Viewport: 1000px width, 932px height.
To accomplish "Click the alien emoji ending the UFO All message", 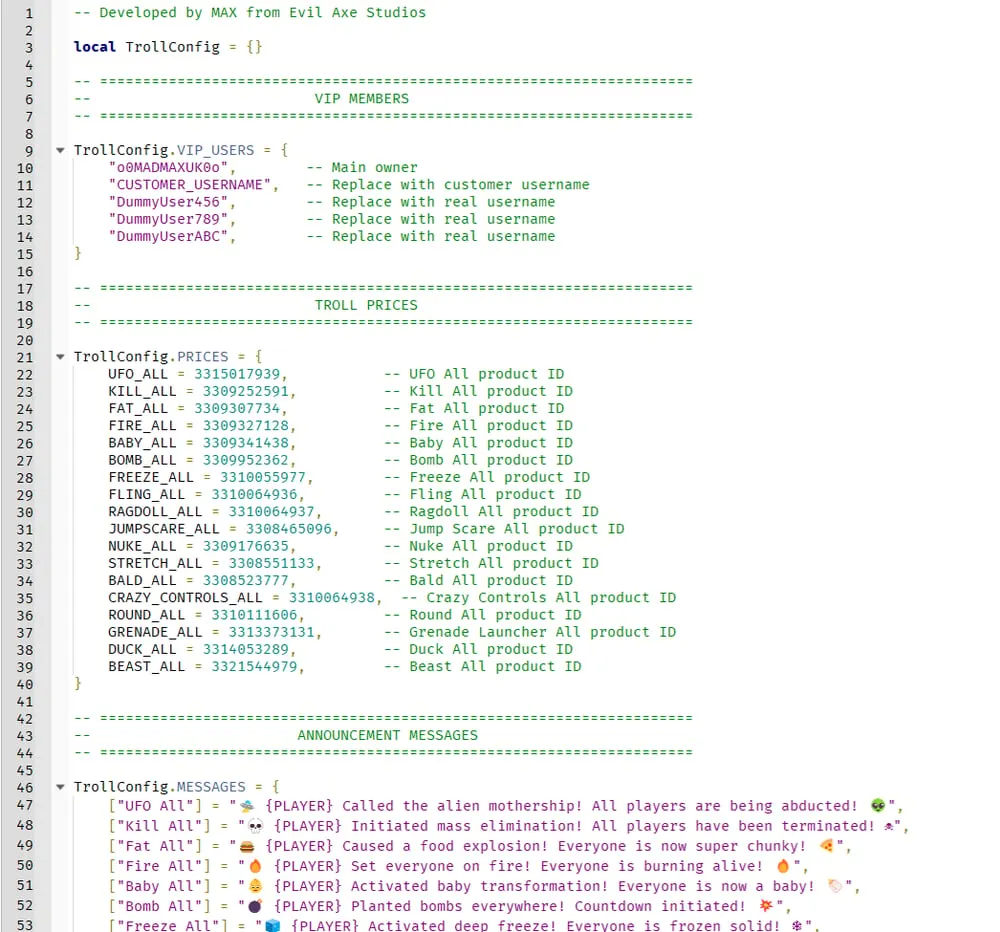I will tap(878, 806).
